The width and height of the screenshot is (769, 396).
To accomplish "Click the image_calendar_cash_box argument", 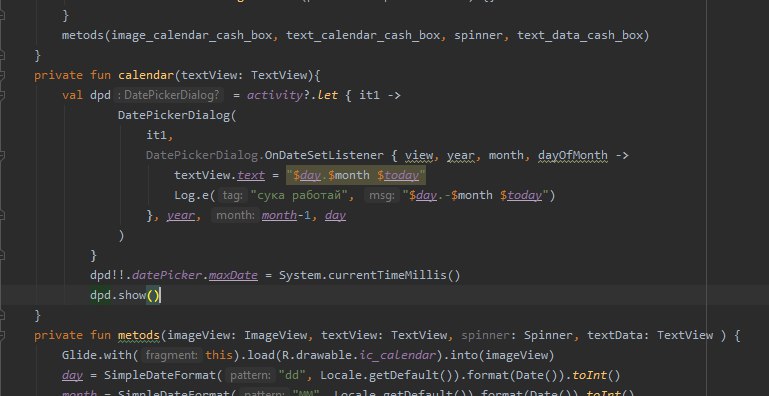I will pos(192,35).
